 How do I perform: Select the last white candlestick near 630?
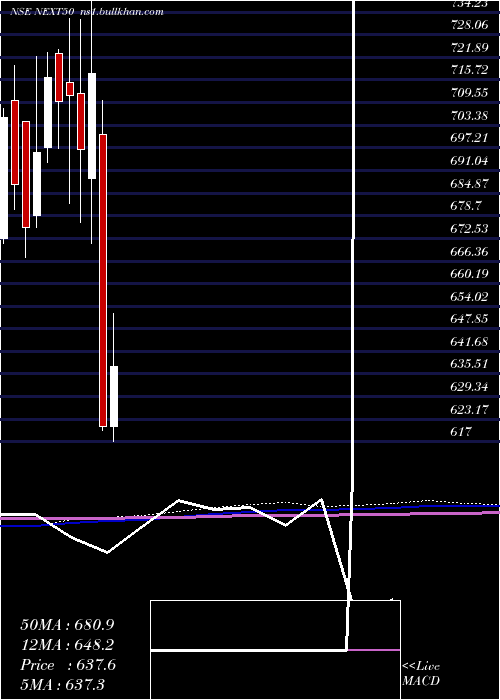click(x=114, y=396)
